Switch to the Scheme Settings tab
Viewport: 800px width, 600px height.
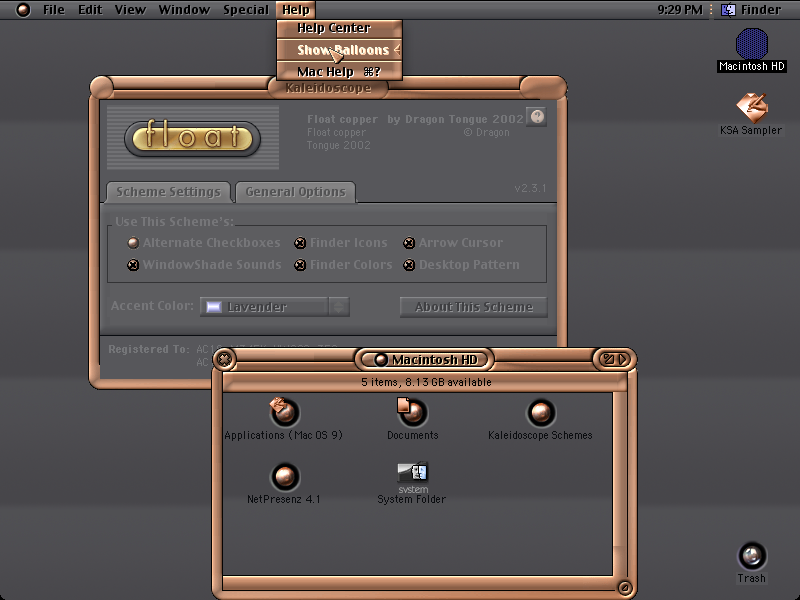coord(168,192)
